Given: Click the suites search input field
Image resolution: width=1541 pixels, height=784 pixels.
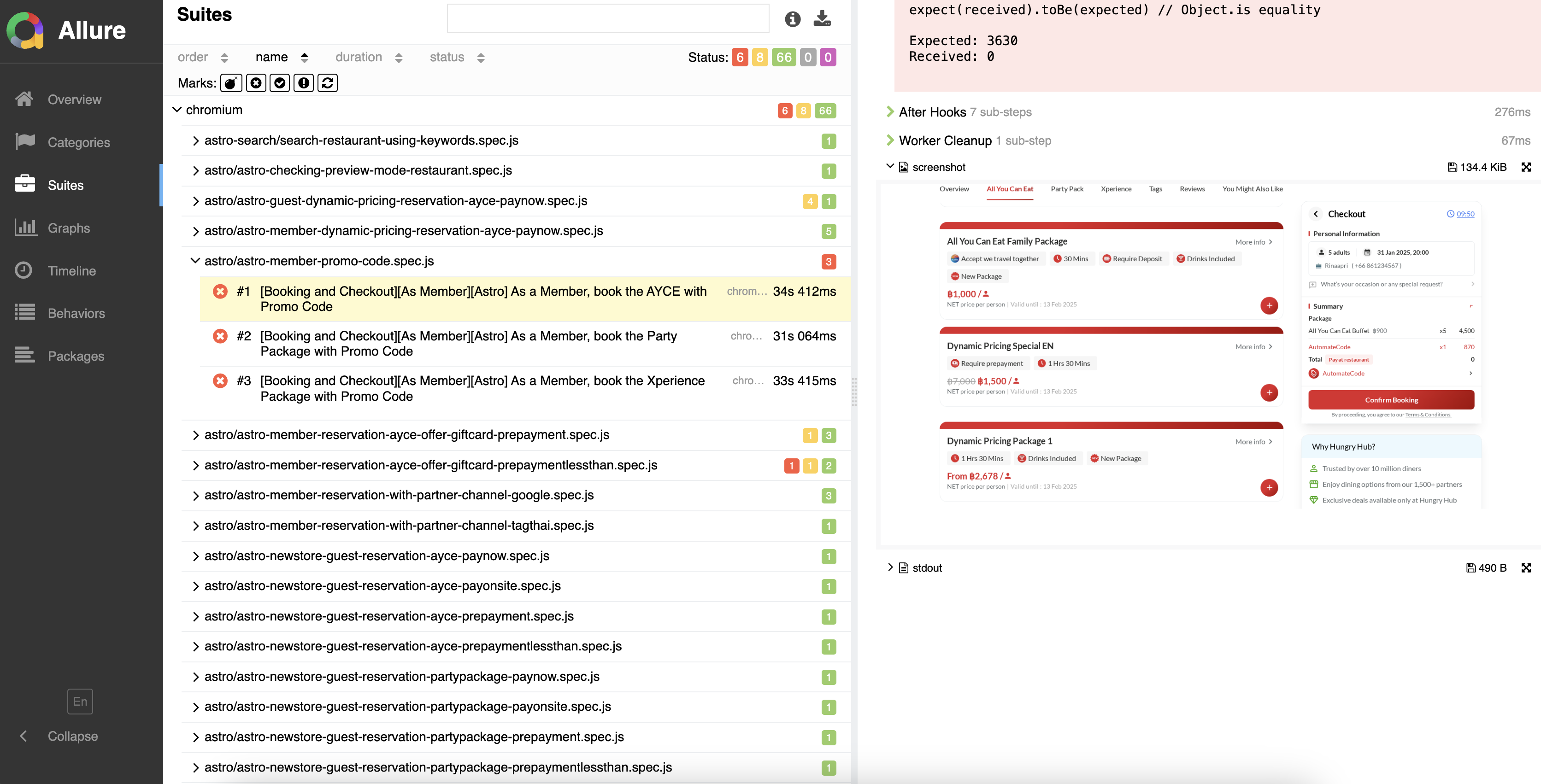Looking at the screenshot, I should pyautogui.click(x=607, y=19).
